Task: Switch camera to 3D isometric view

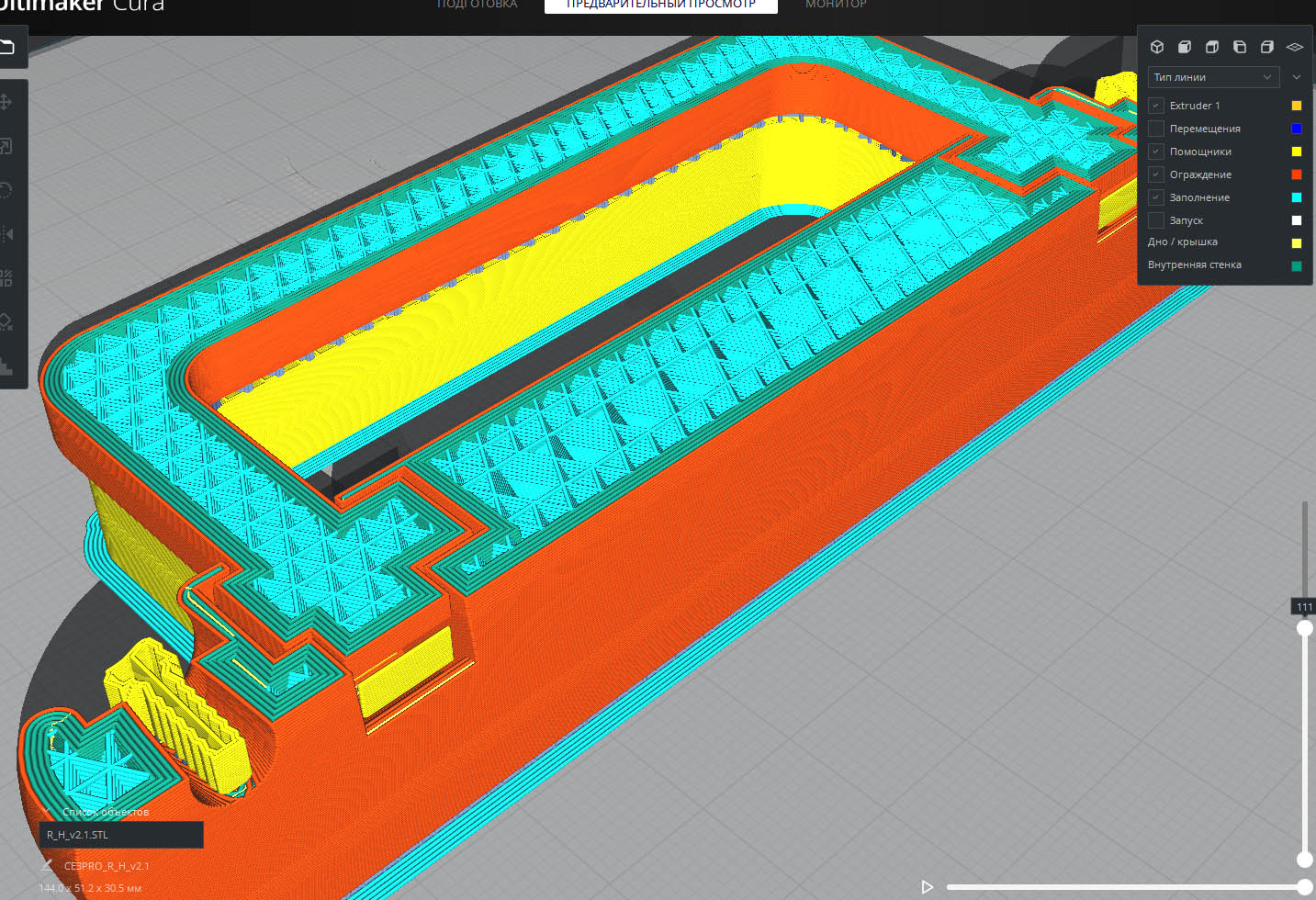Action: point(1157,47)
